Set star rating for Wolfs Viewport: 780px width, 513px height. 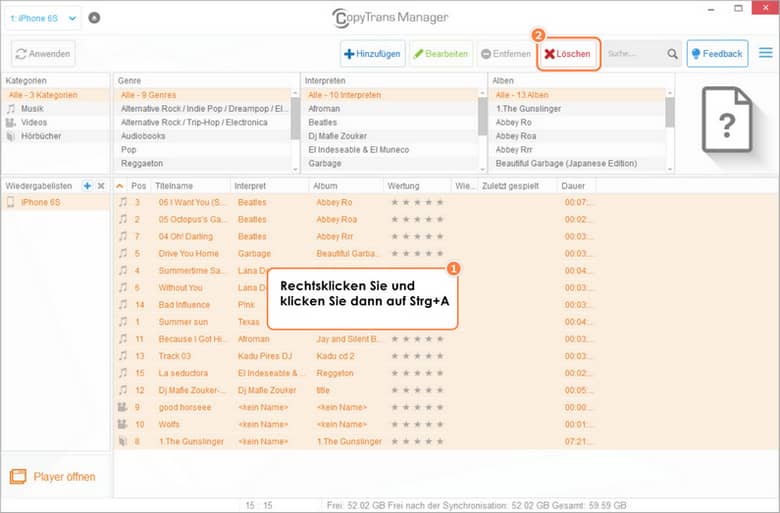(417, 424)
